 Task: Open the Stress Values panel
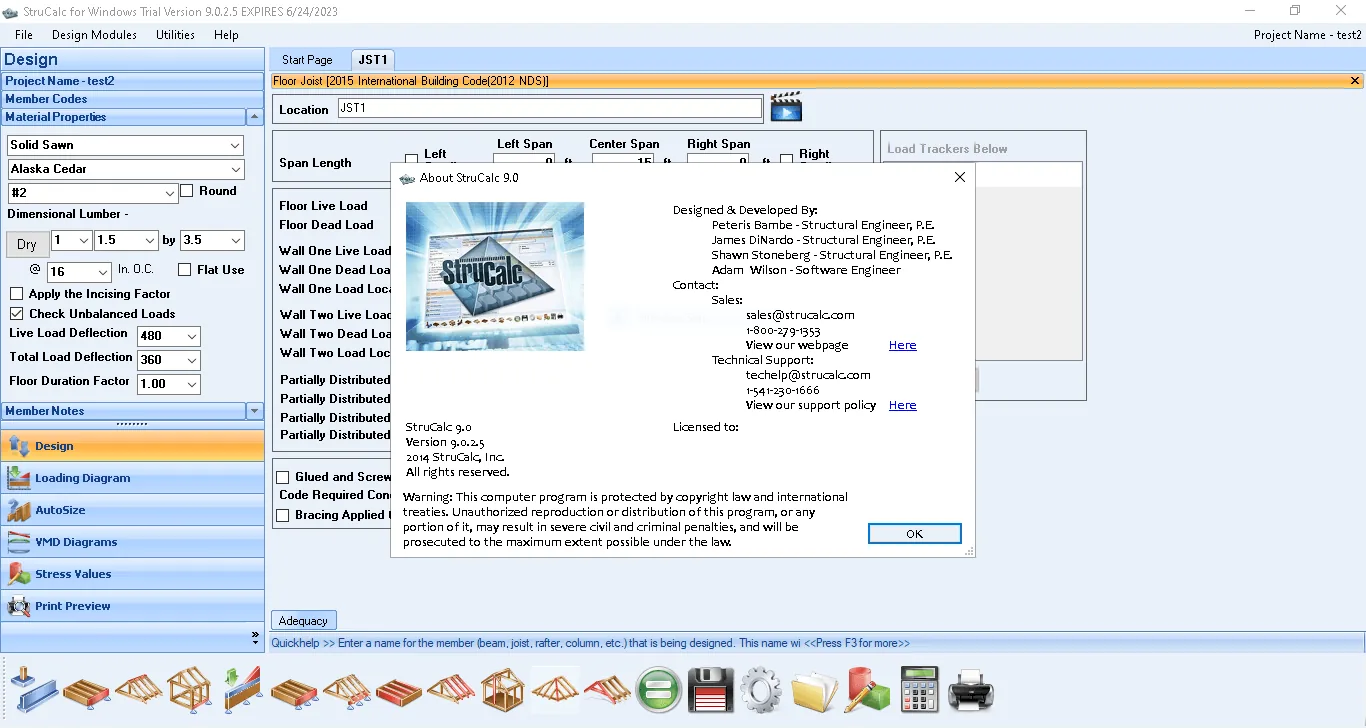tap(132, 574)
